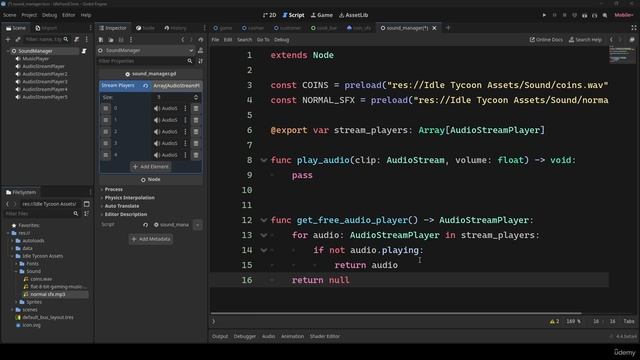Image resolution: width=640 pixels, height=360 pixels.
Task: Click the Add Element button
Action: point(151,167)
